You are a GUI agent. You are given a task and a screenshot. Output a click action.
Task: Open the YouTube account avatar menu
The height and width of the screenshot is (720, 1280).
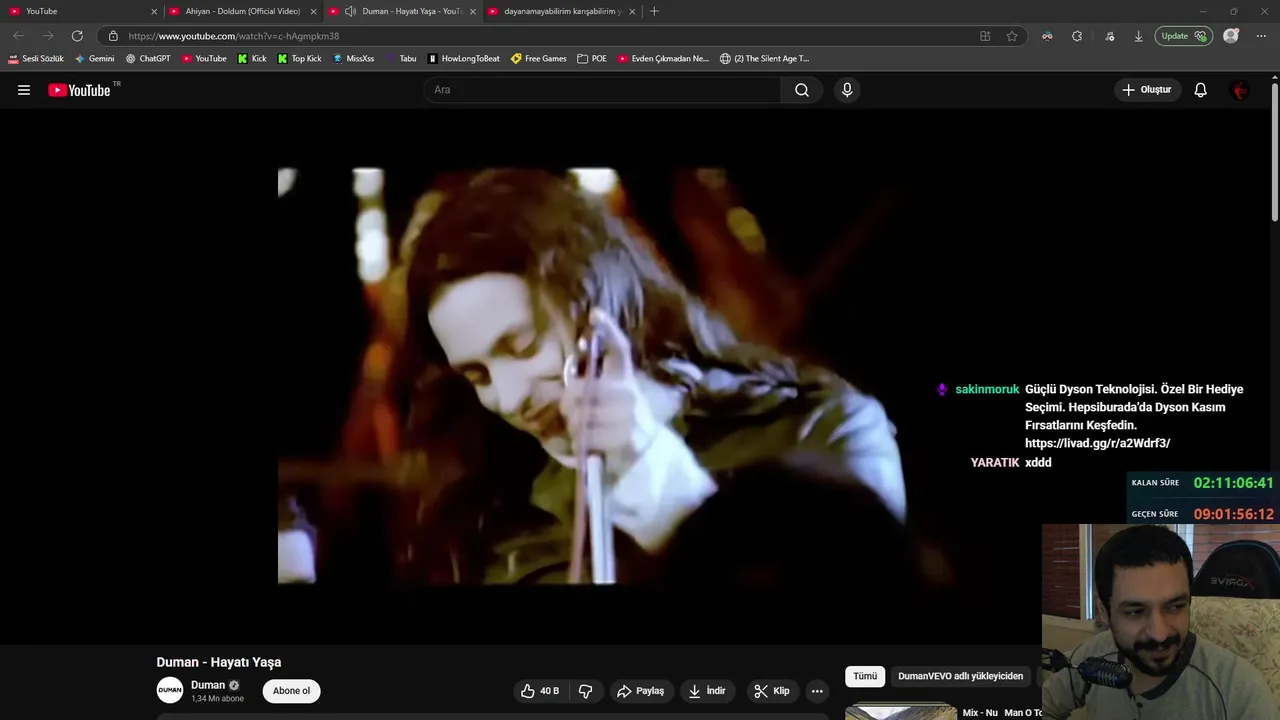(x=1240, y=90)
